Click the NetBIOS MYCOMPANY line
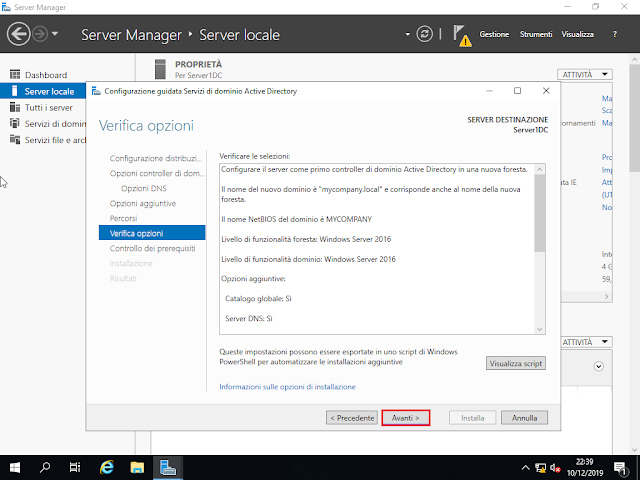The image size is (640, 480). click(x=296, y=219)
